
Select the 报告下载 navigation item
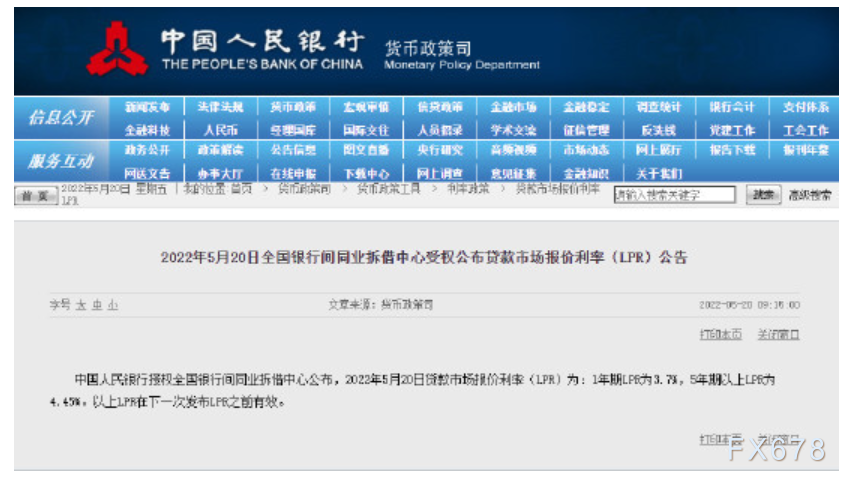point(732,150)
